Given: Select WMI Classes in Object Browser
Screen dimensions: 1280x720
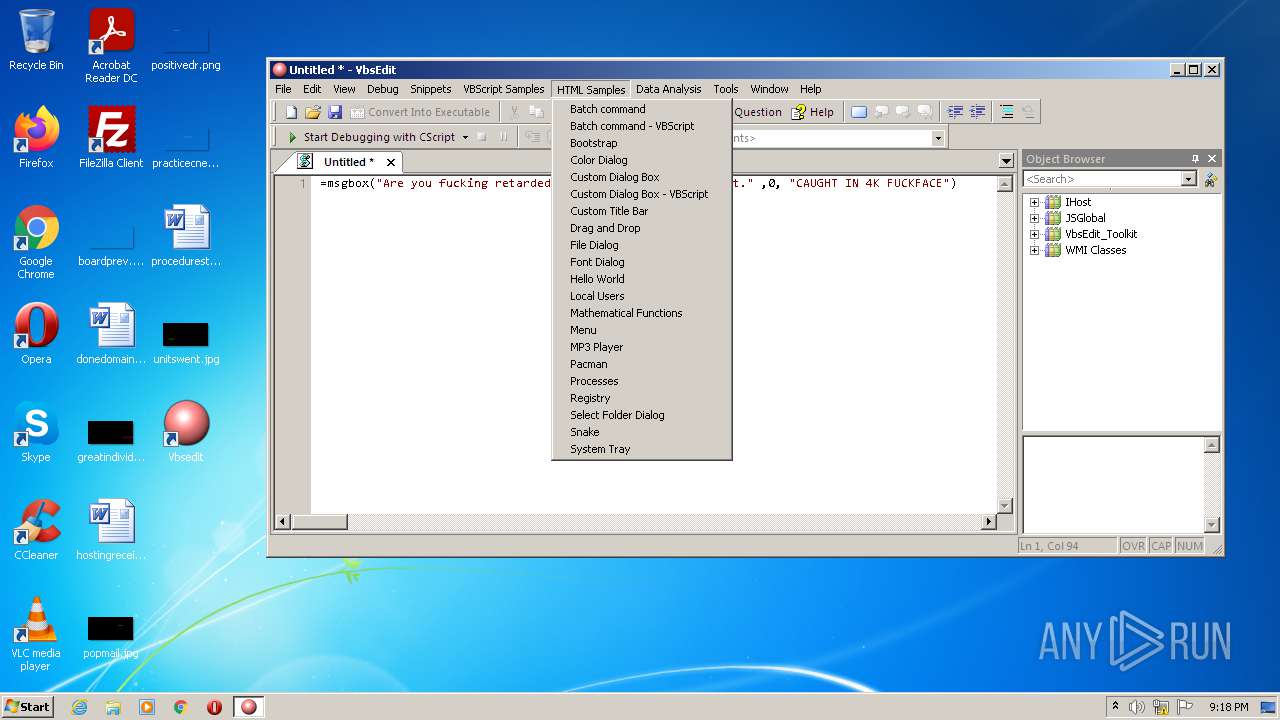Looking at the screenshot, I should coord(1095,250).
